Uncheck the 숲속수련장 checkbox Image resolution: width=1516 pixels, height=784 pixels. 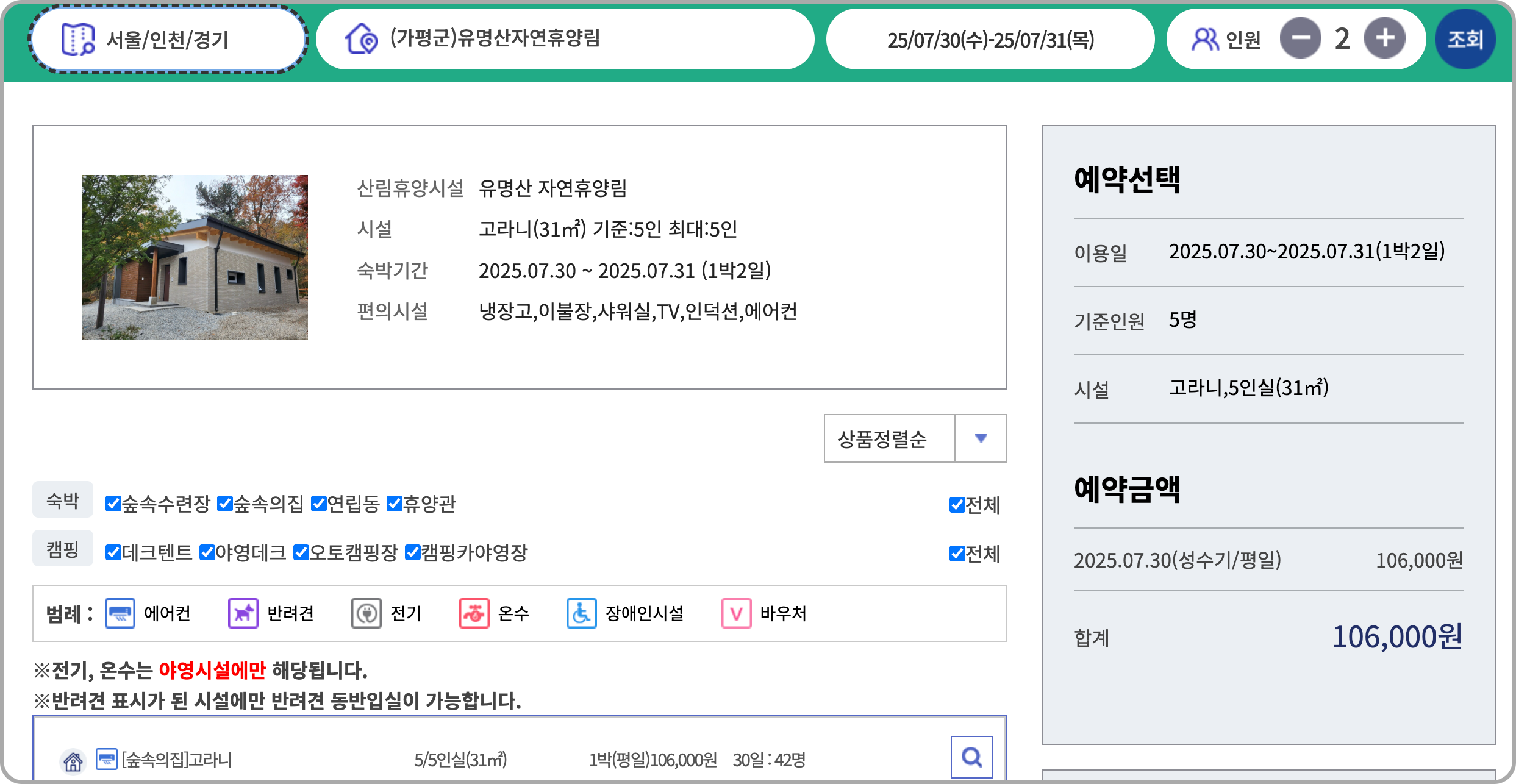(x=113, y=504)
